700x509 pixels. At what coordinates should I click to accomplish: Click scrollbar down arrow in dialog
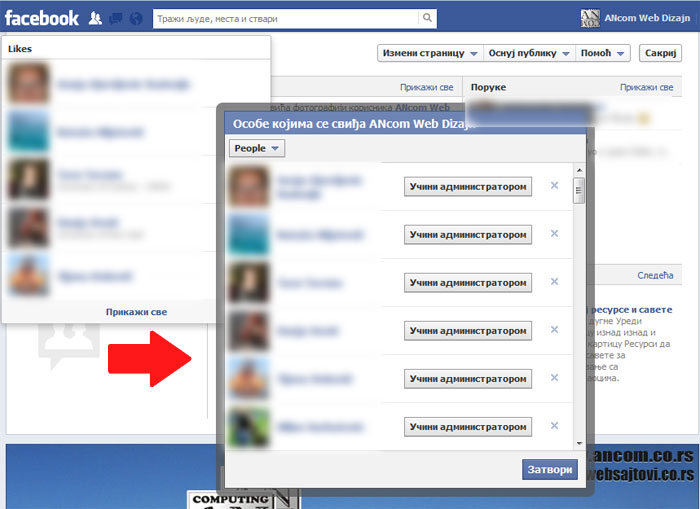pyautogui.click(x=579, y=443)
